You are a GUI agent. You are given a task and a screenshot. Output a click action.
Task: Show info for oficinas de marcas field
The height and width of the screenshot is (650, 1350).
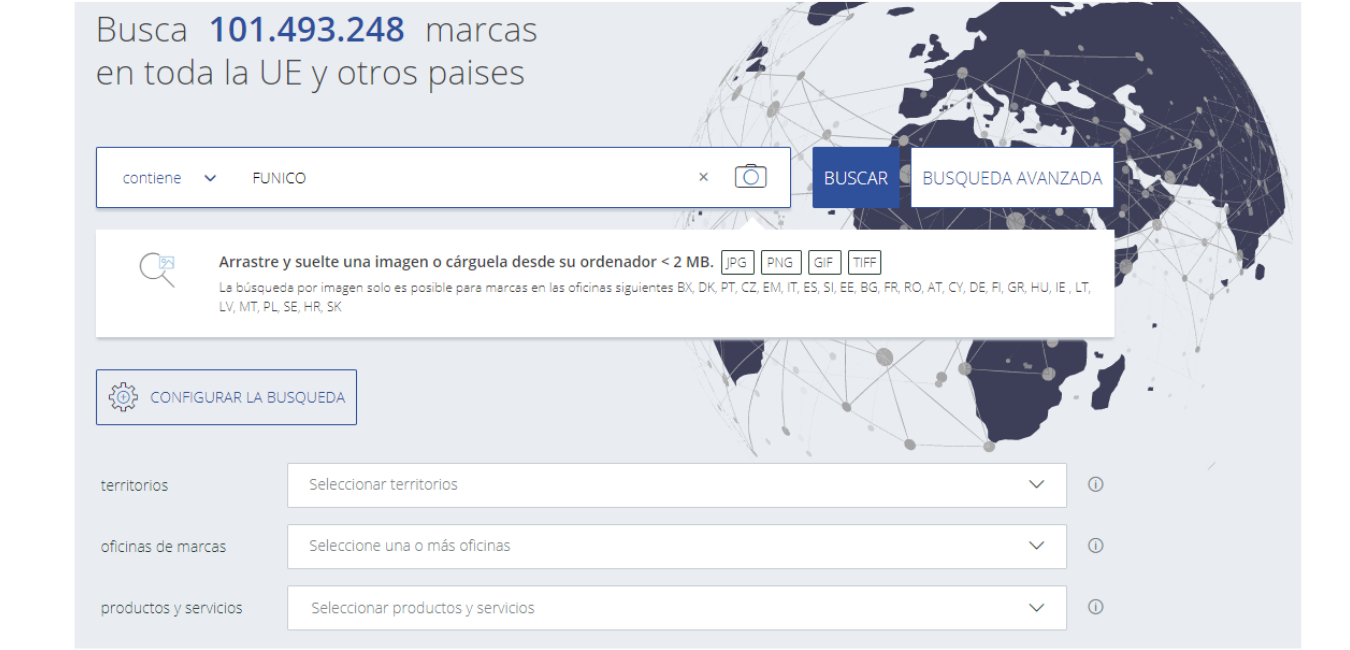(1095, 546)
